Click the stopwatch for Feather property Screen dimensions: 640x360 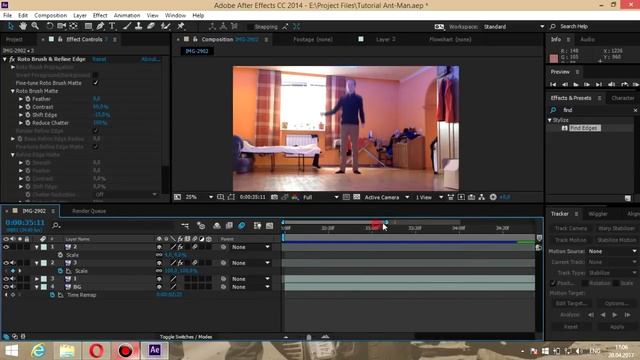point(28,99)
